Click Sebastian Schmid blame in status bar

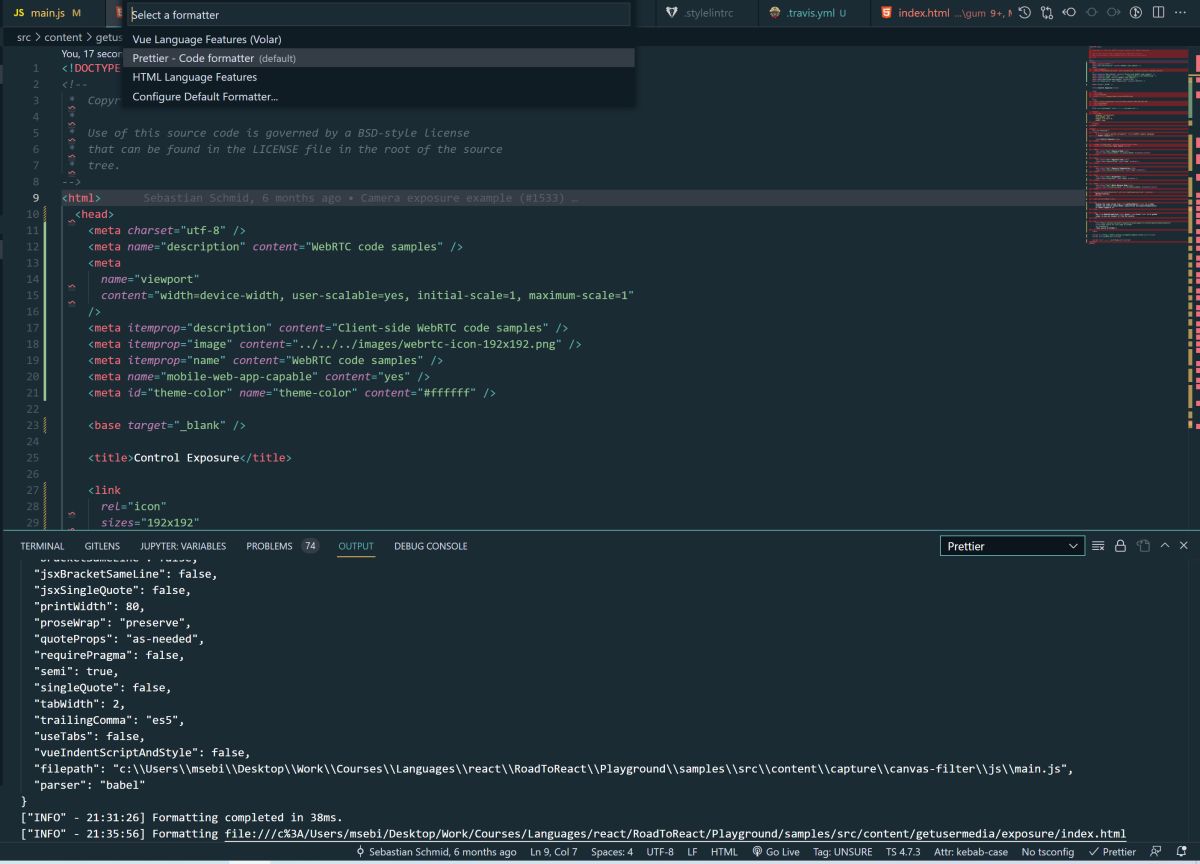tap(436, 852)
